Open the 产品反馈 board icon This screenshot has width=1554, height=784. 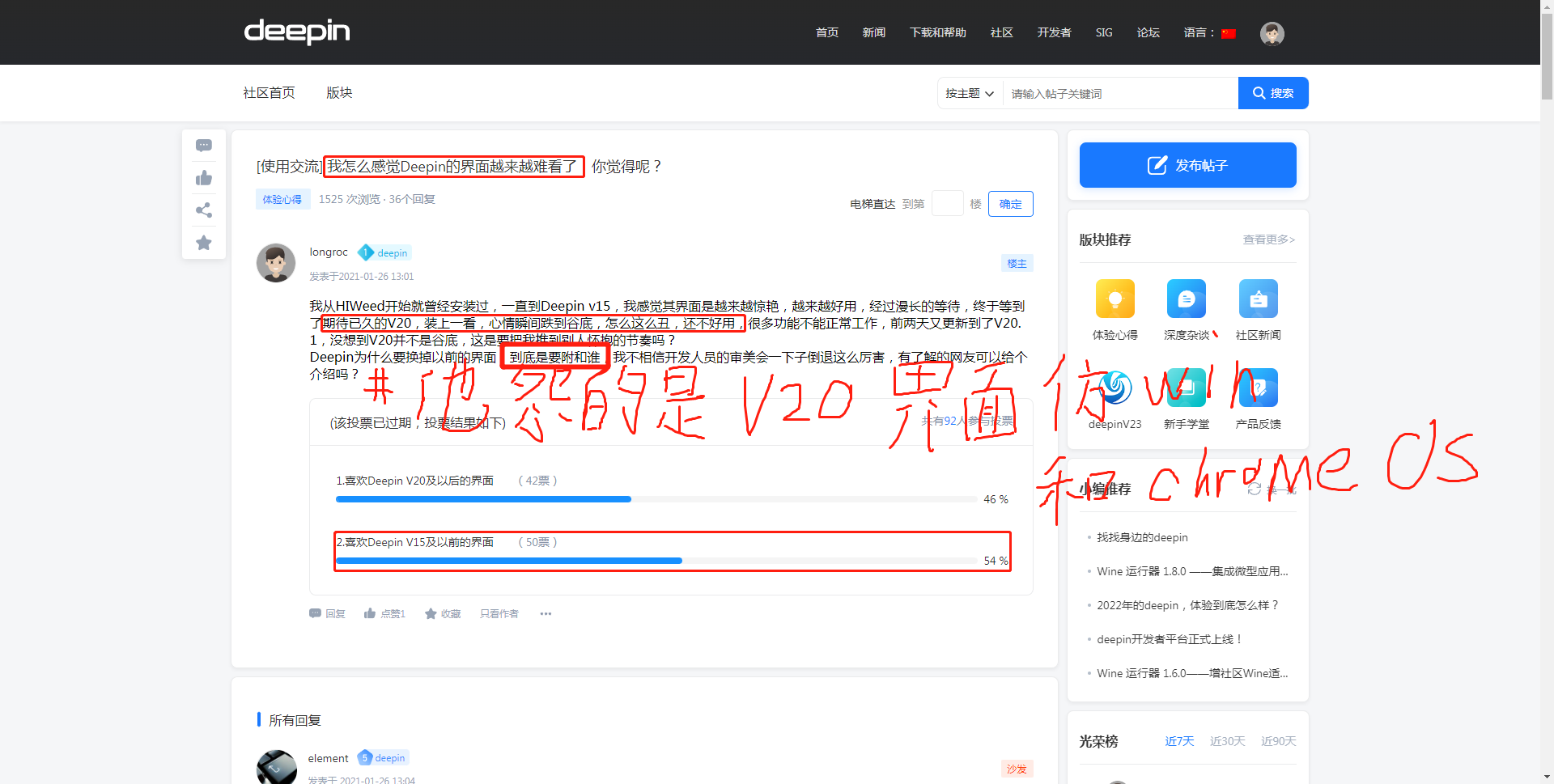coord(1259,388)
